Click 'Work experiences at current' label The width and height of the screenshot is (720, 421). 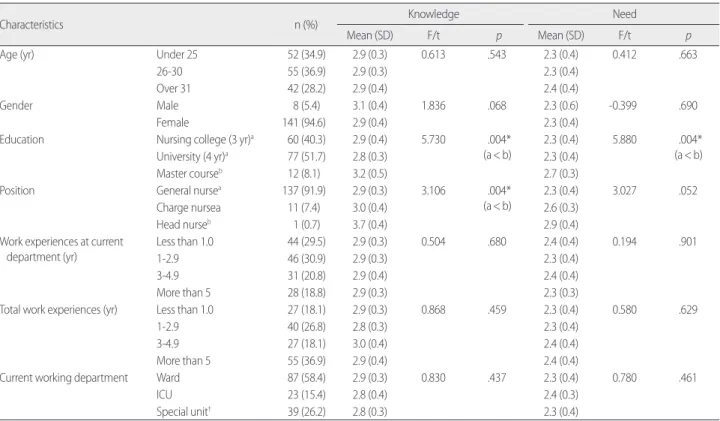coord(62,242)
